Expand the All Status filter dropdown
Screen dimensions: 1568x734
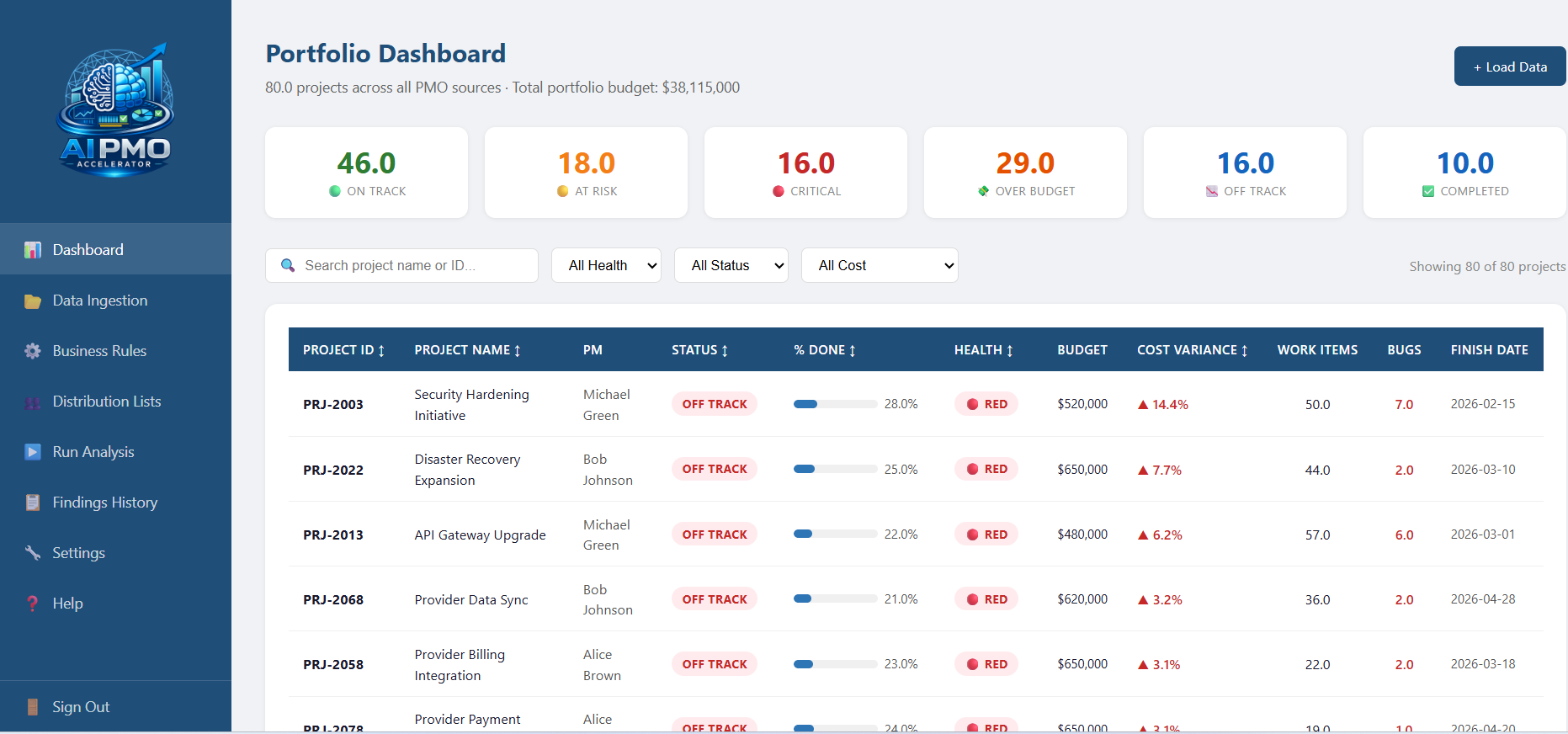tap(731, 265)
